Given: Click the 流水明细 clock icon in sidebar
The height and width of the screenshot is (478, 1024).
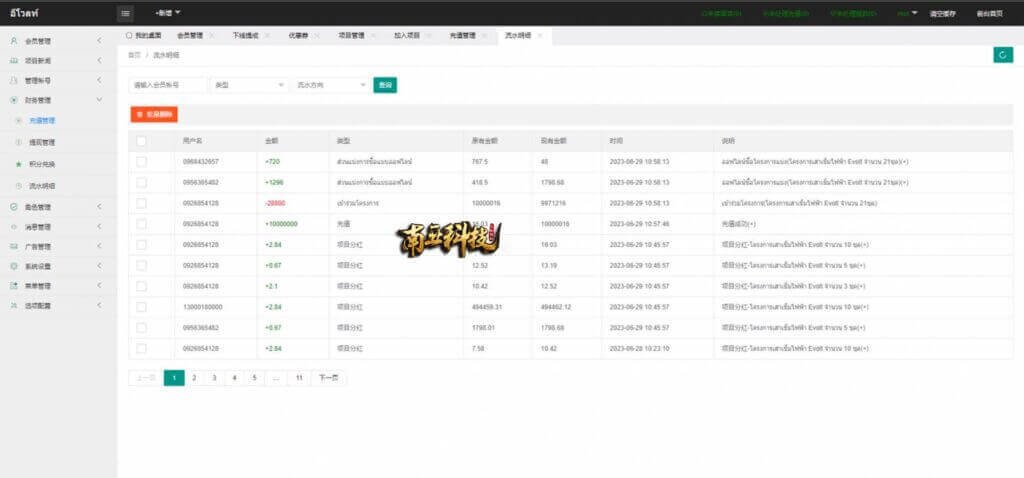Looking at the screenshot, I should (x=18, y=186).
